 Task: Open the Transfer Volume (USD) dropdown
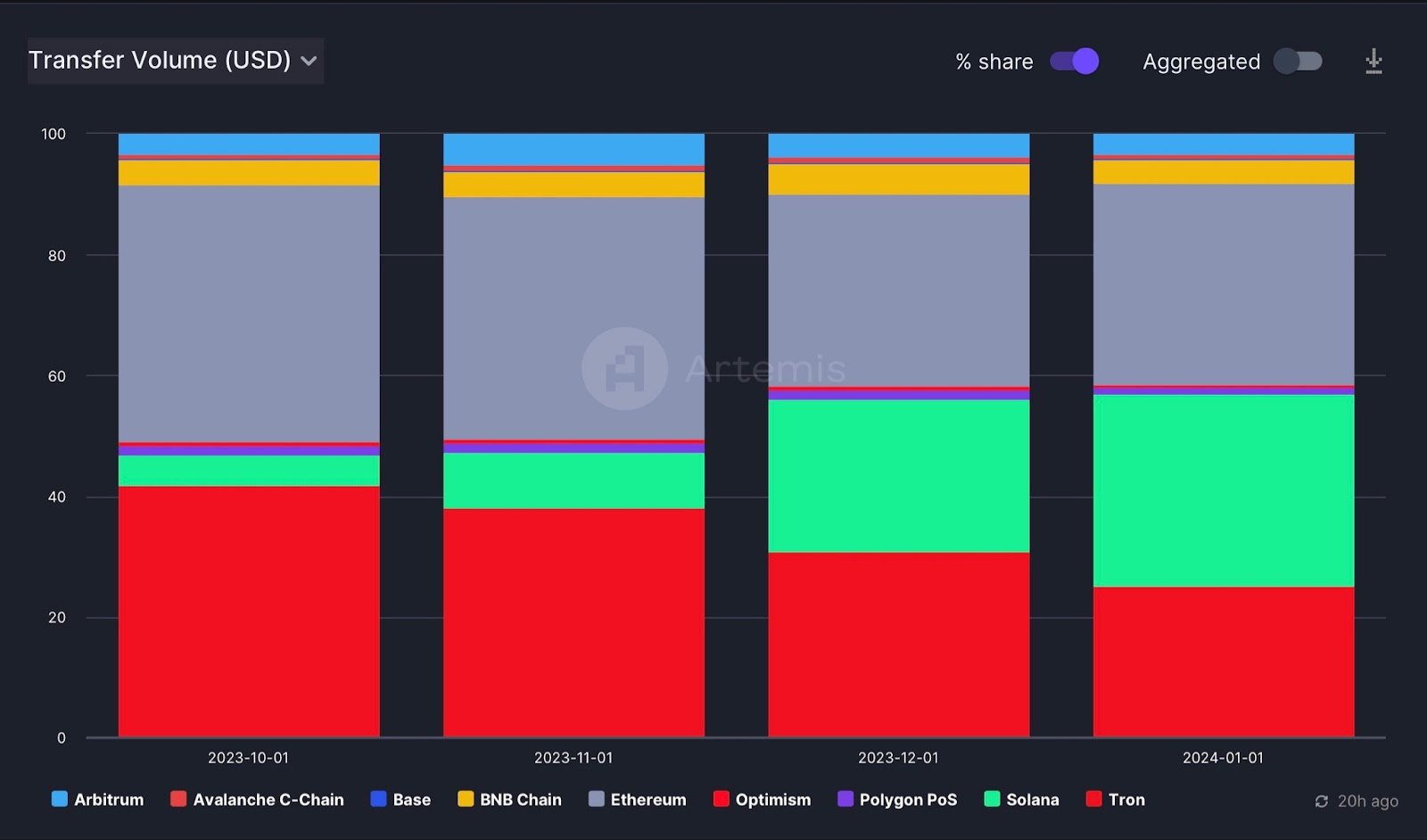(x=175, y=61)
